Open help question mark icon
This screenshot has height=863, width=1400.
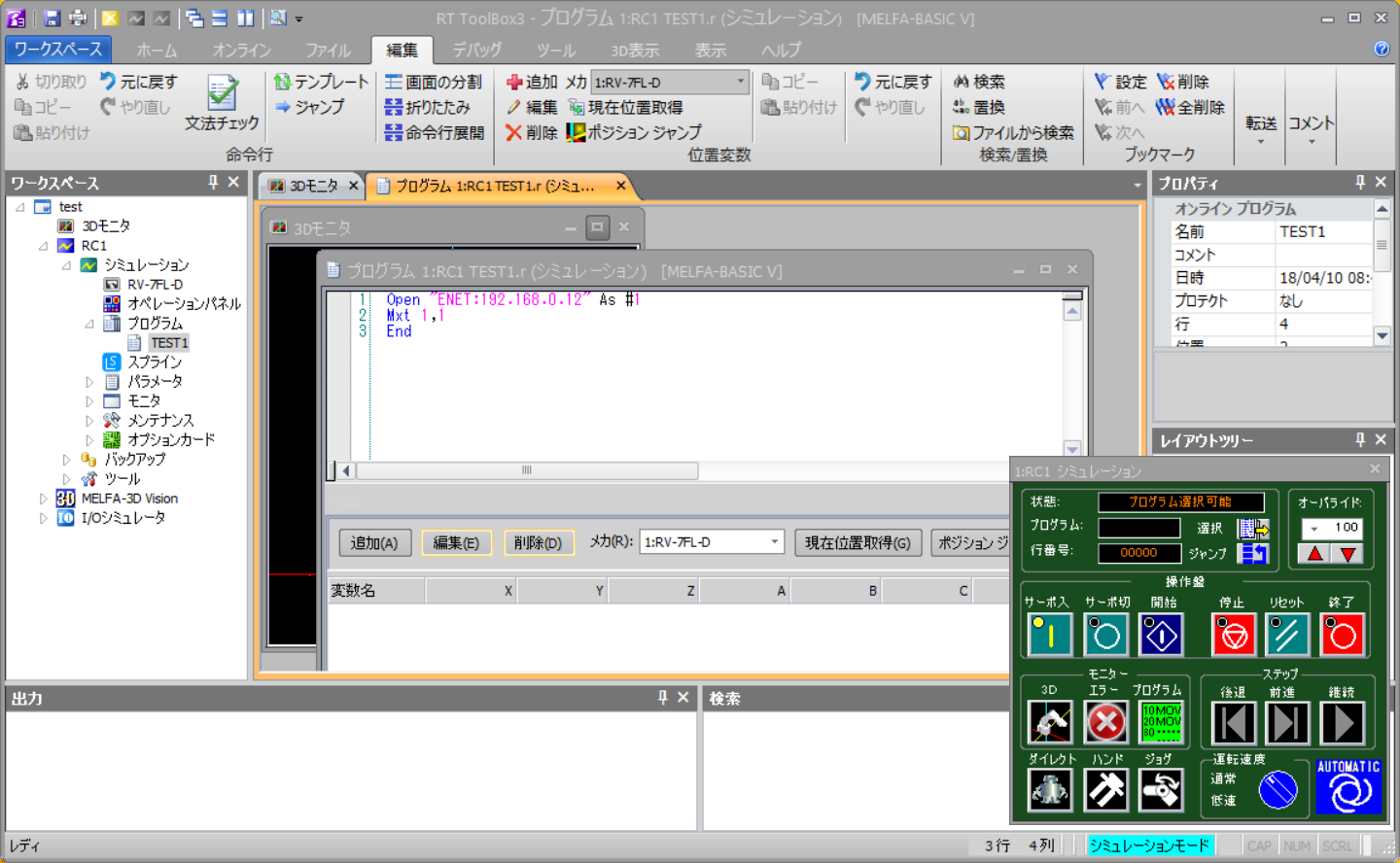[x=1381, y=49]
